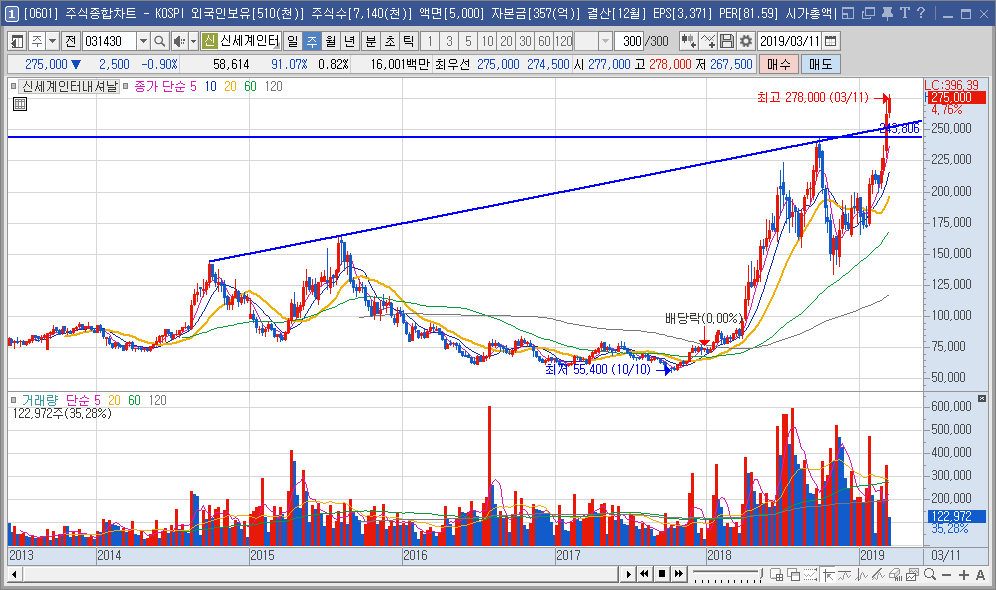Click the T font icon in title bar
Viewport: 996px width, 590px height.
tap(905, 13)
